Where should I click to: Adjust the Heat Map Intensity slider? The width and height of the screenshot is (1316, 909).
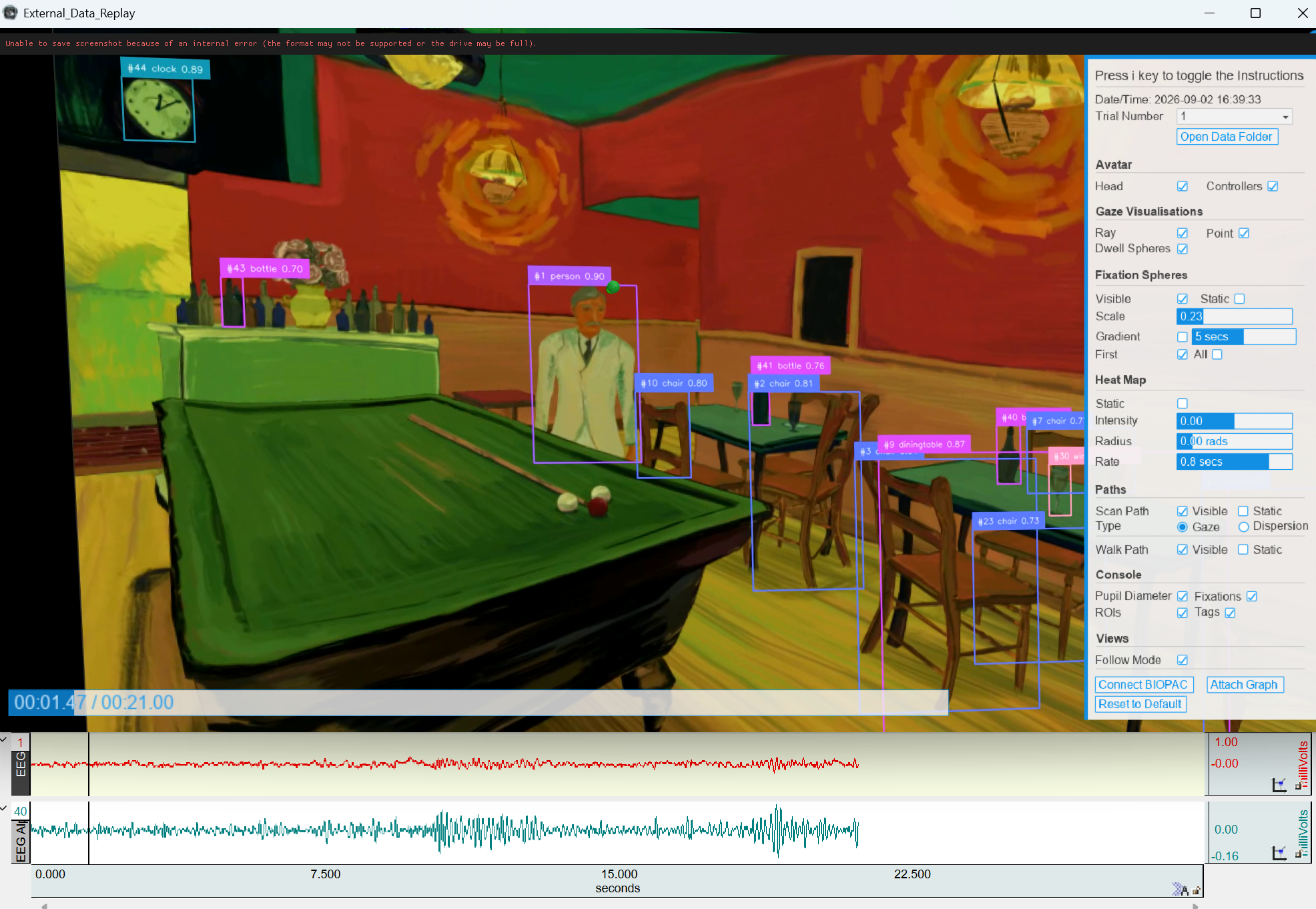pyautogui.click(x=1234, y=421)
